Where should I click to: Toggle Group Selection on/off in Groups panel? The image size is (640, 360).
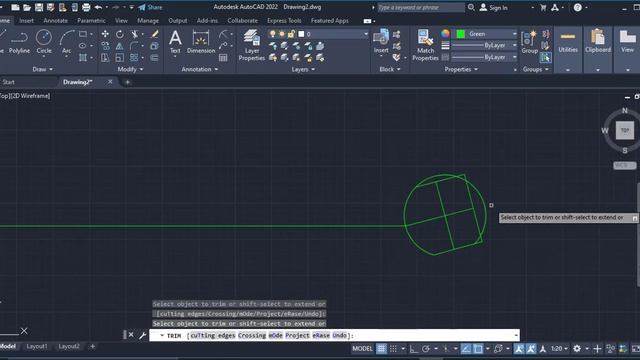tap(545, 58)
